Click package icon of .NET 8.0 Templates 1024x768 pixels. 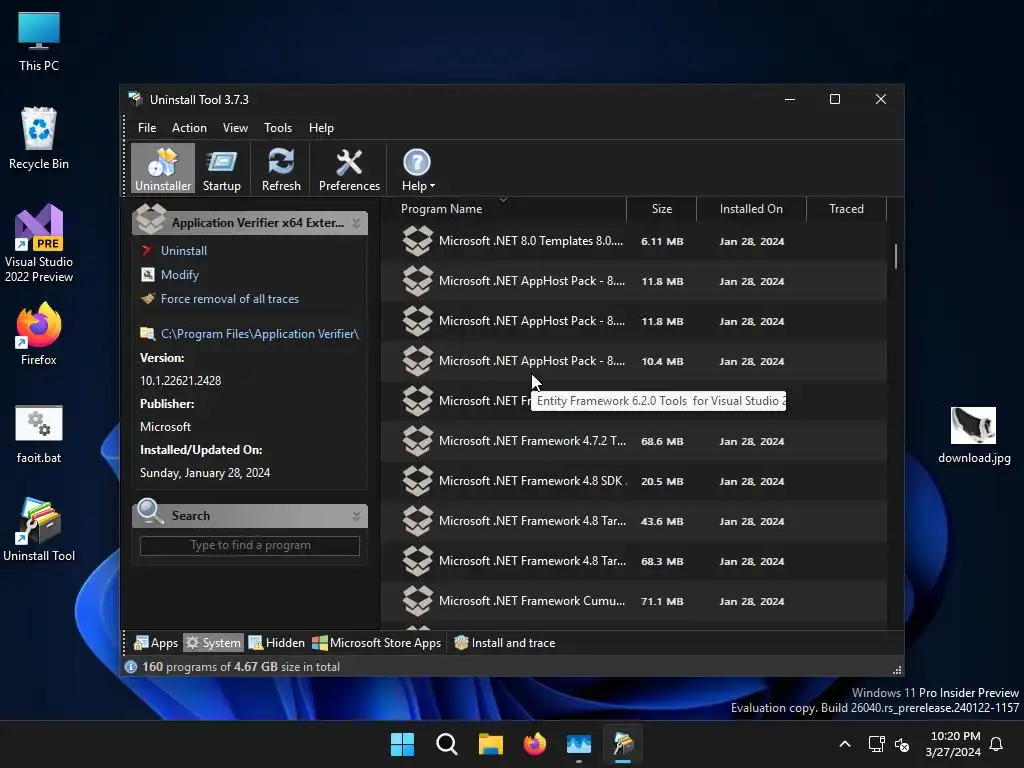pyautogui.click(x=417, y=241)
